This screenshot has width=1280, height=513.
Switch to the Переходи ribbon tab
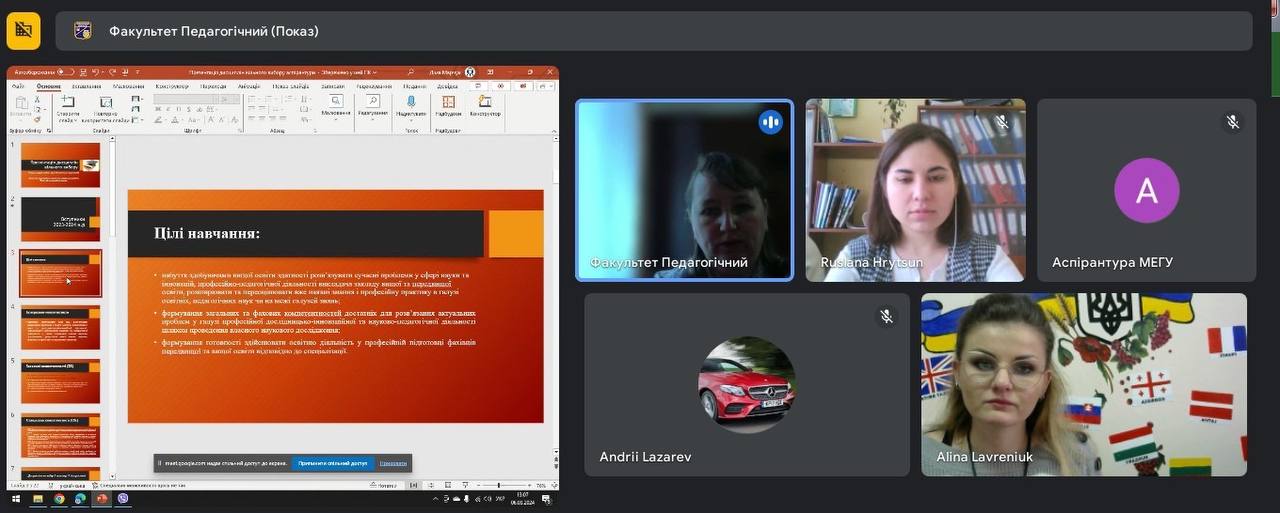coord(213,86)
